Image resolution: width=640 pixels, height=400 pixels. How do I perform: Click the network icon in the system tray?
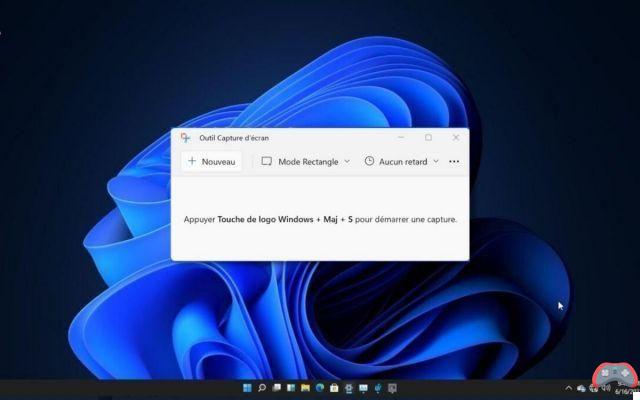593,388
